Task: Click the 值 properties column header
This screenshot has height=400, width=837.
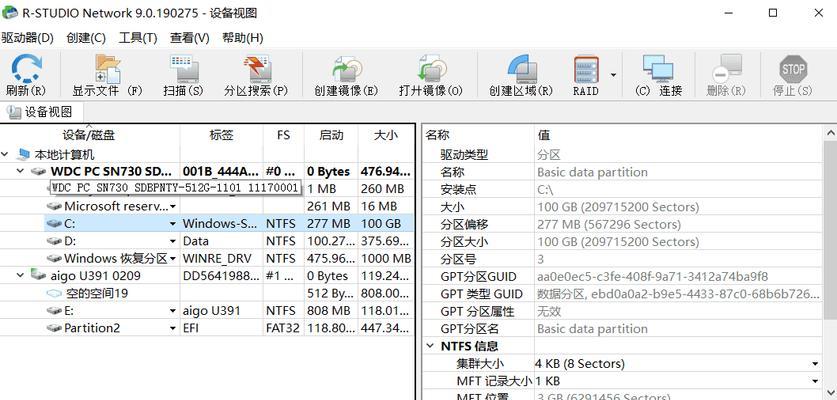Action: click(678, 135)
